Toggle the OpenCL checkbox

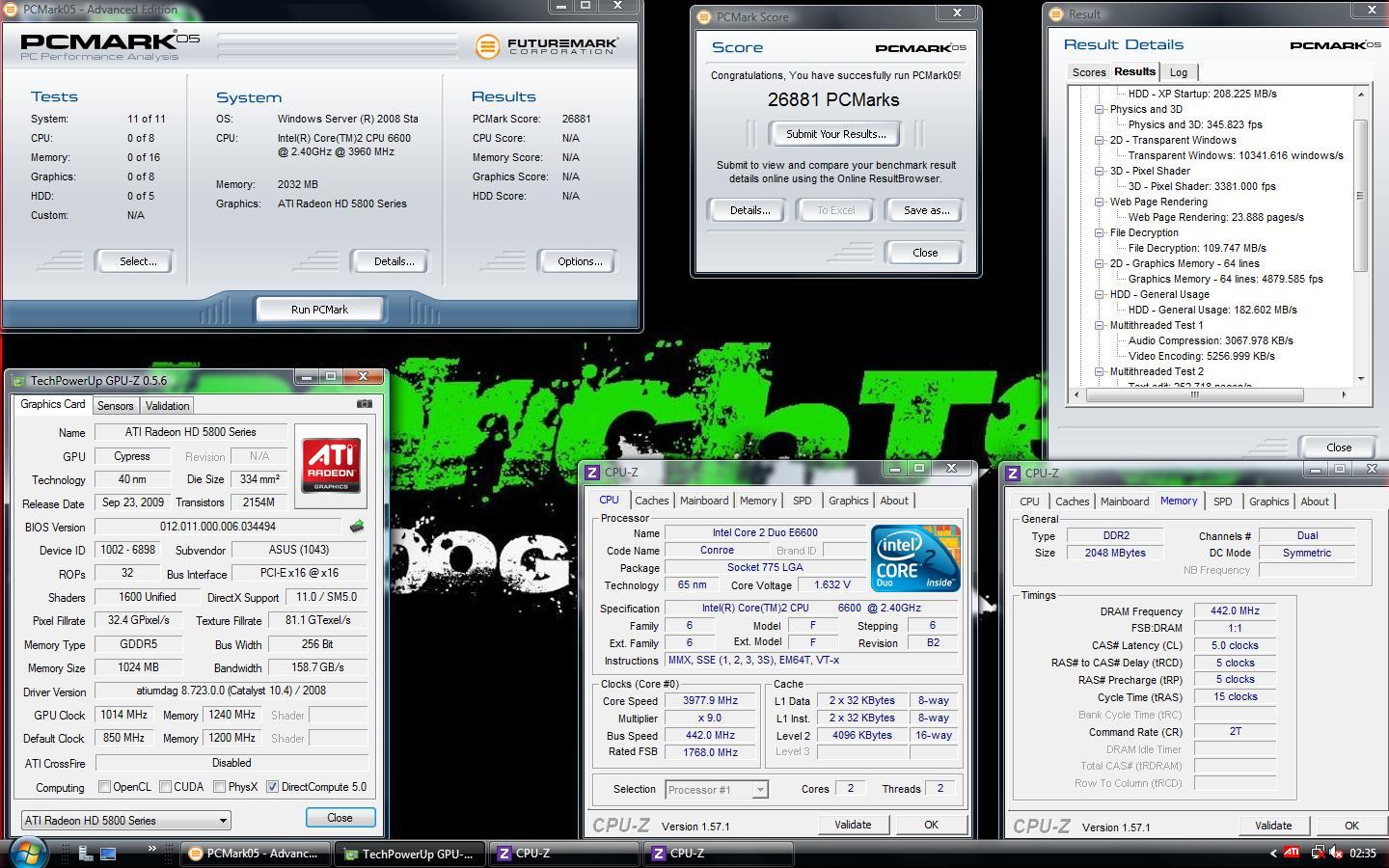[104, 787]
